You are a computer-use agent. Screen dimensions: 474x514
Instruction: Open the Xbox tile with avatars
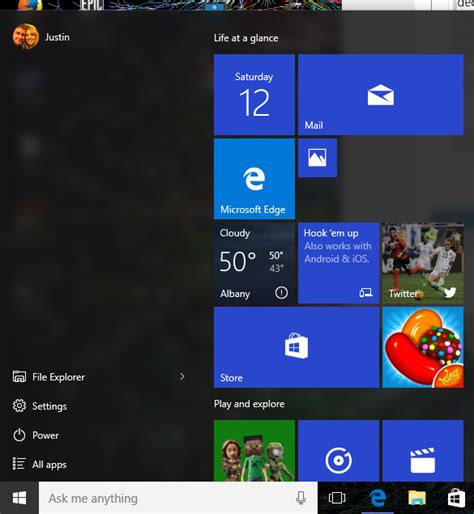(x=254, y=450)
